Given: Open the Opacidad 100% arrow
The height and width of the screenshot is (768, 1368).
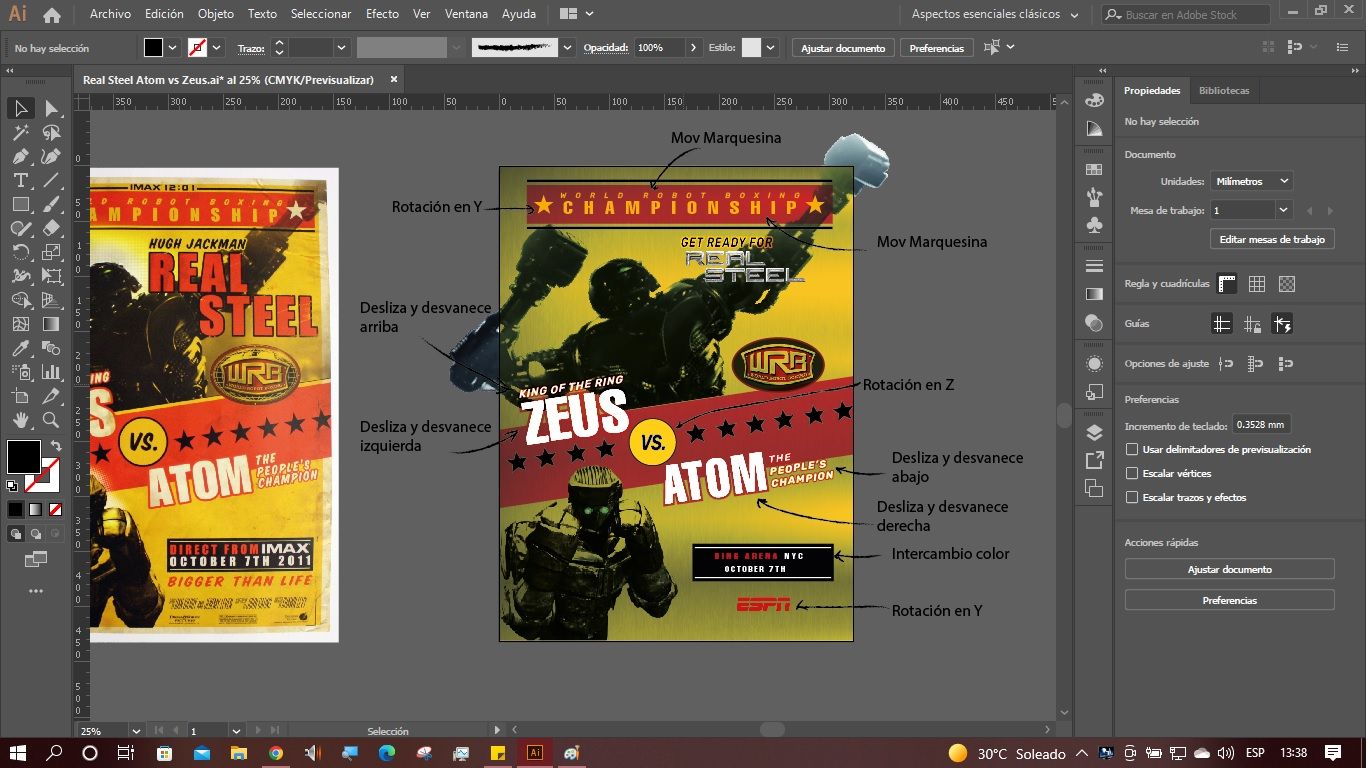Looking at the screenshot, I should 694,48.
